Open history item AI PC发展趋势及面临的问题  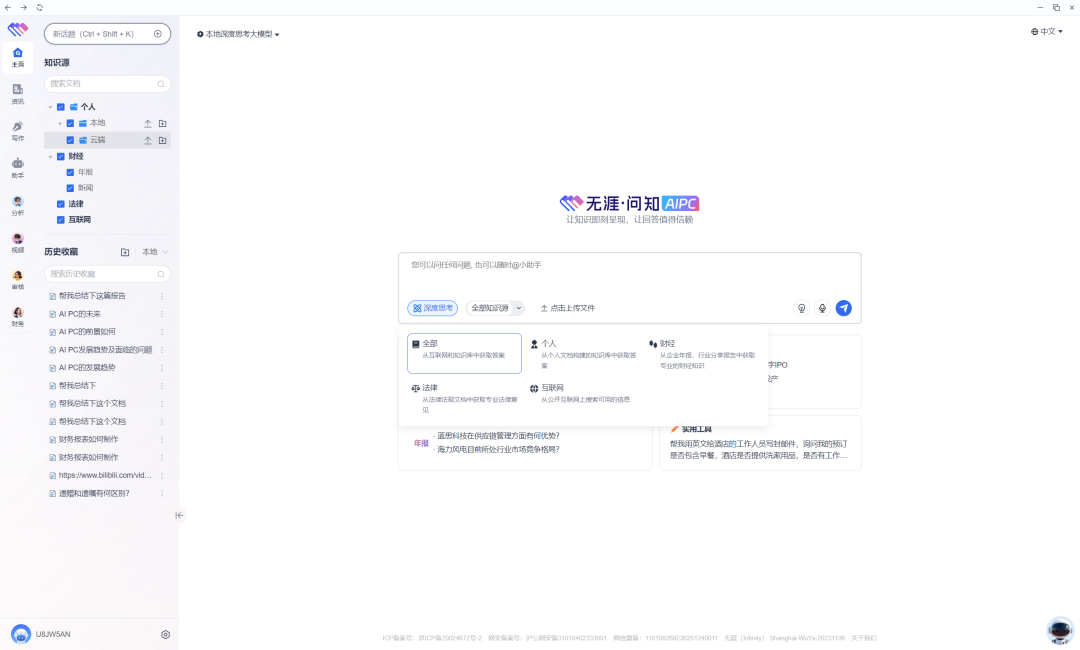pos(105,350)
